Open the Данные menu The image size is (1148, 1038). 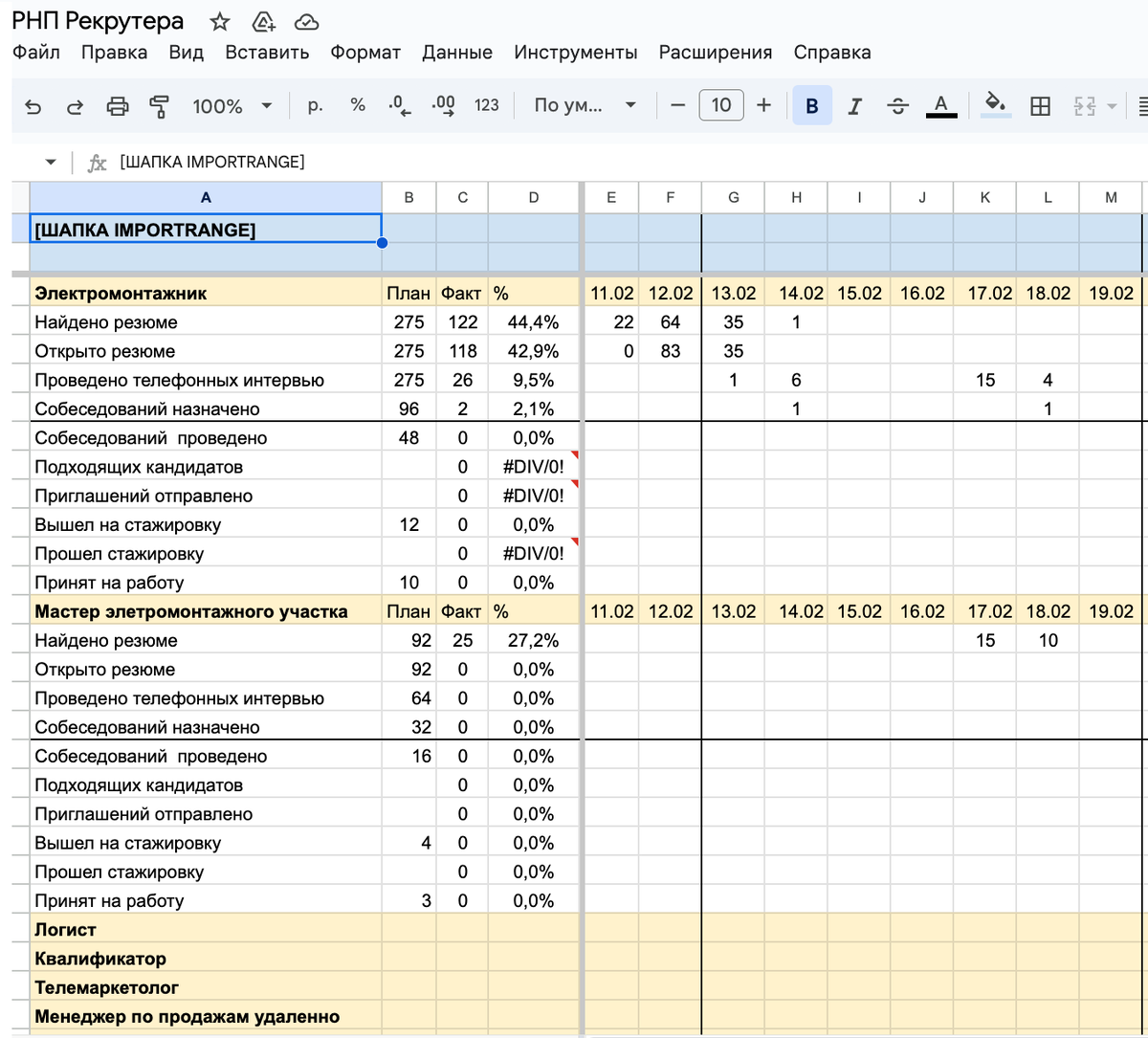click(x=457, y=53)
